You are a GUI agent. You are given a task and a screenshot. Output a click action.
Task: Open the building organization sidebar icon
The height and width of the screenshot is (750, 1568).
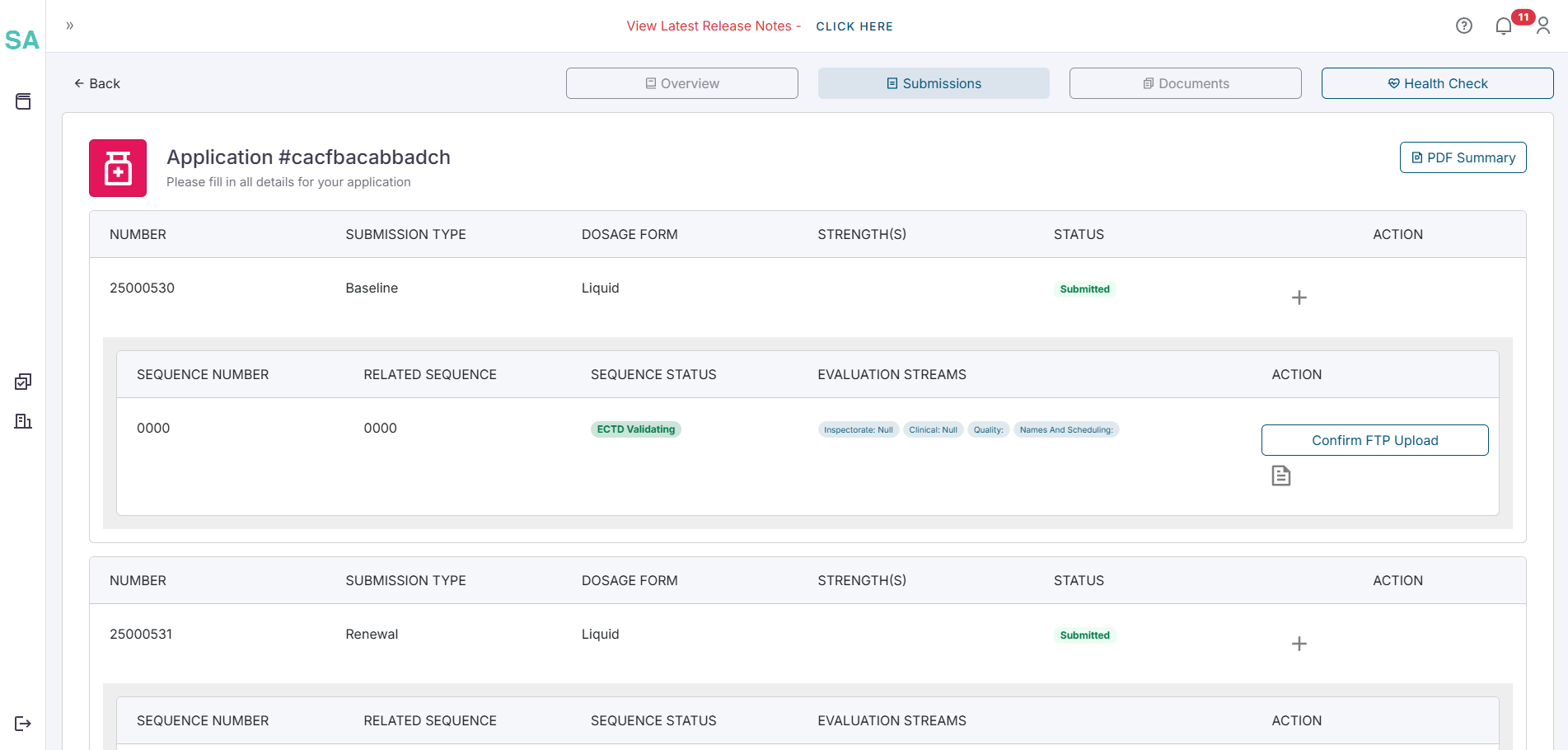tap(23, 421)
